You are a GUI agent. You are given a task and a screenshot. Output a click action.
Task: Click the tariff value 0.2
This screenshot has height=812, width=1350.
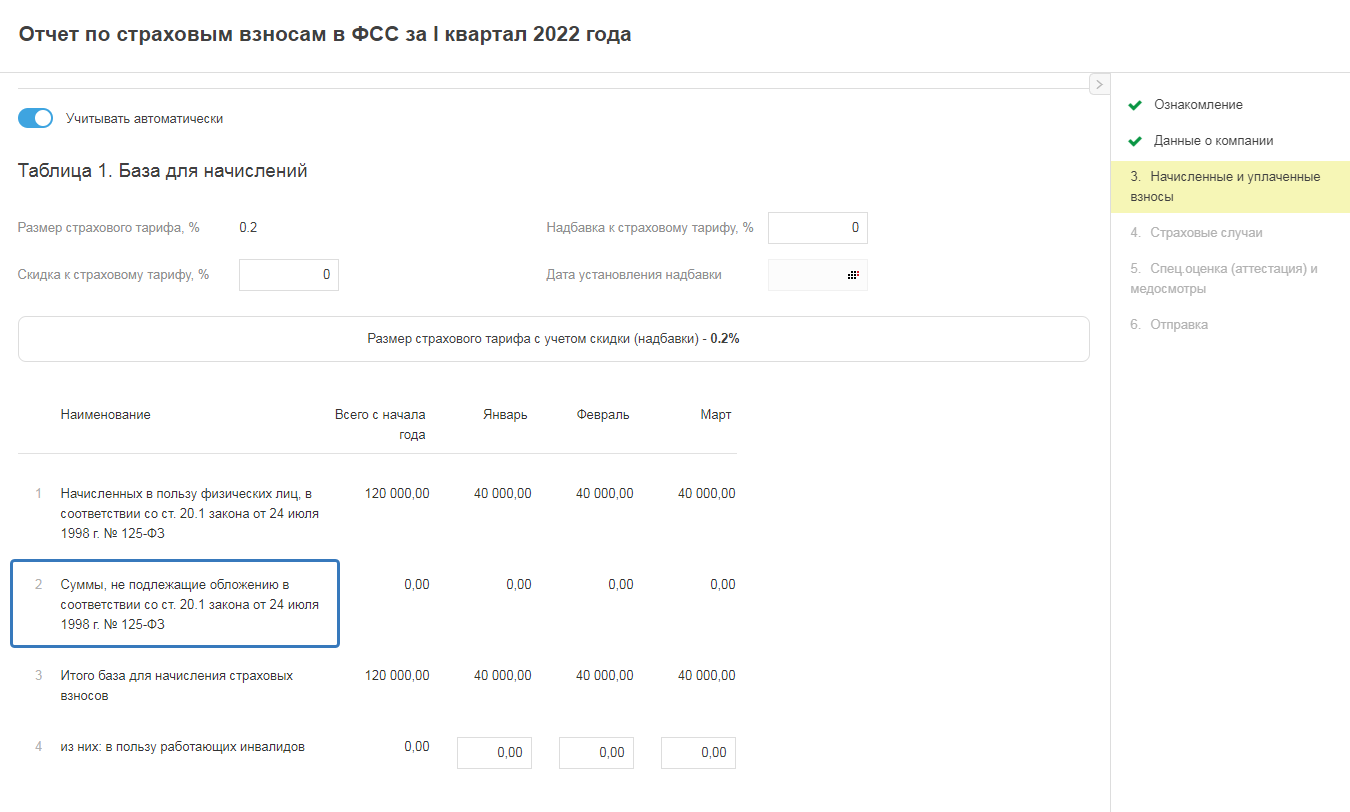[248, 228]
